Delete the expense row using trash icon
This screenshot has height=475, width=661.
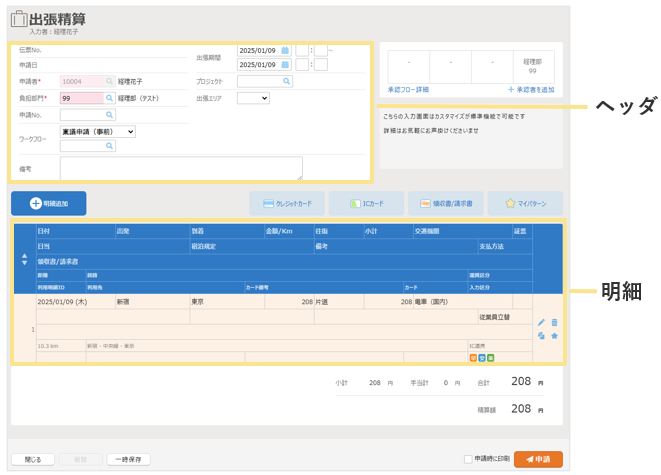tap(554, 323)
